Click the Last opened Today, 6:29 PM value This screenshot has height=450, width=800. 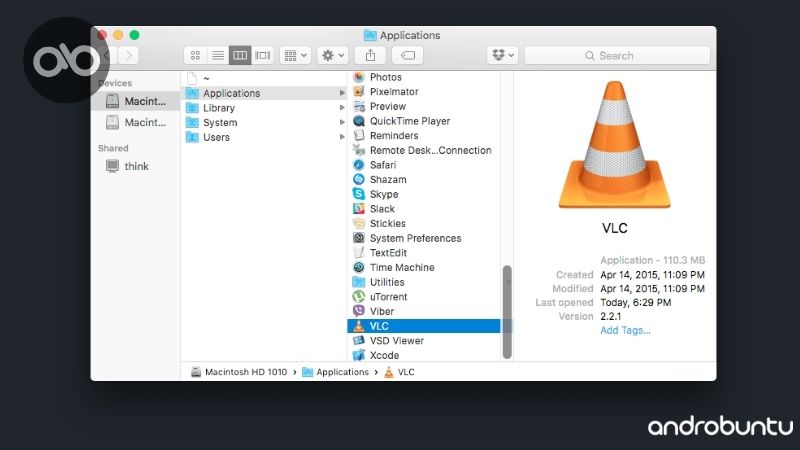[636, 303]
